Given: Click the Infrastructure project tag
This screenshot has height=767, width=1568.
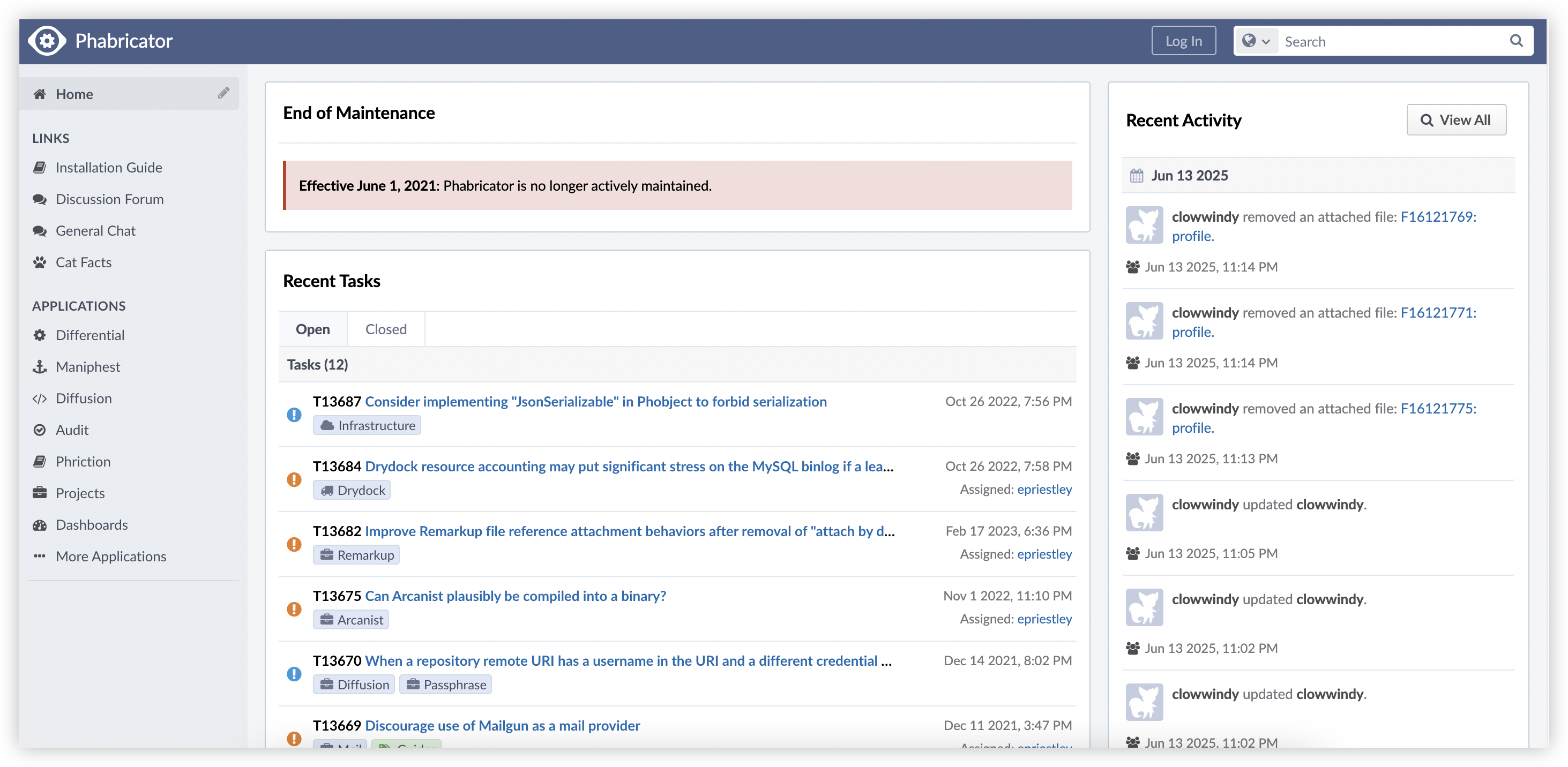Looking at the screenshot, I should [x=367, y=425].
